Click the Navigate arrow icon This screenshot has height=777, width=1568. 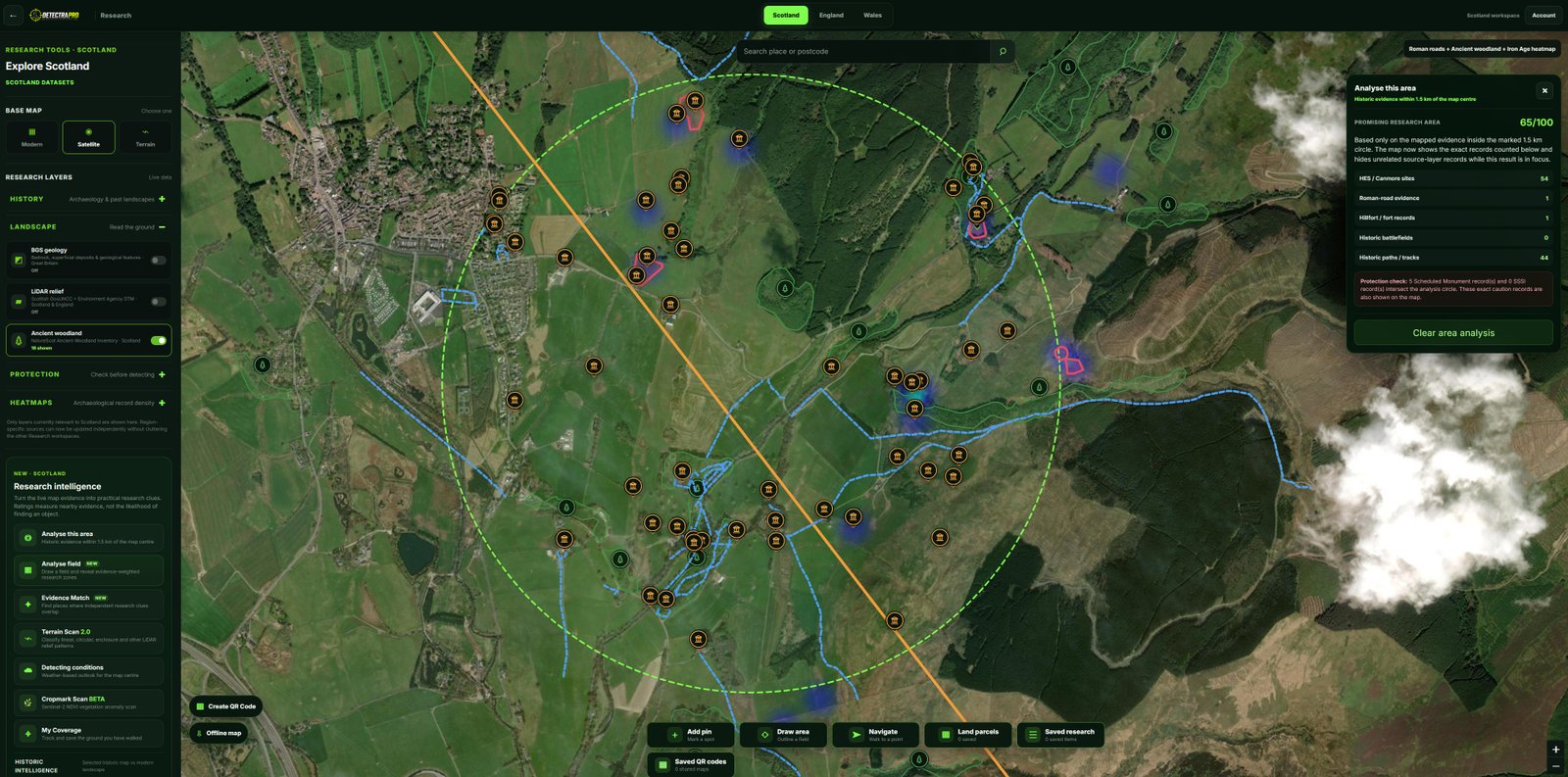(x=856, y=735)
